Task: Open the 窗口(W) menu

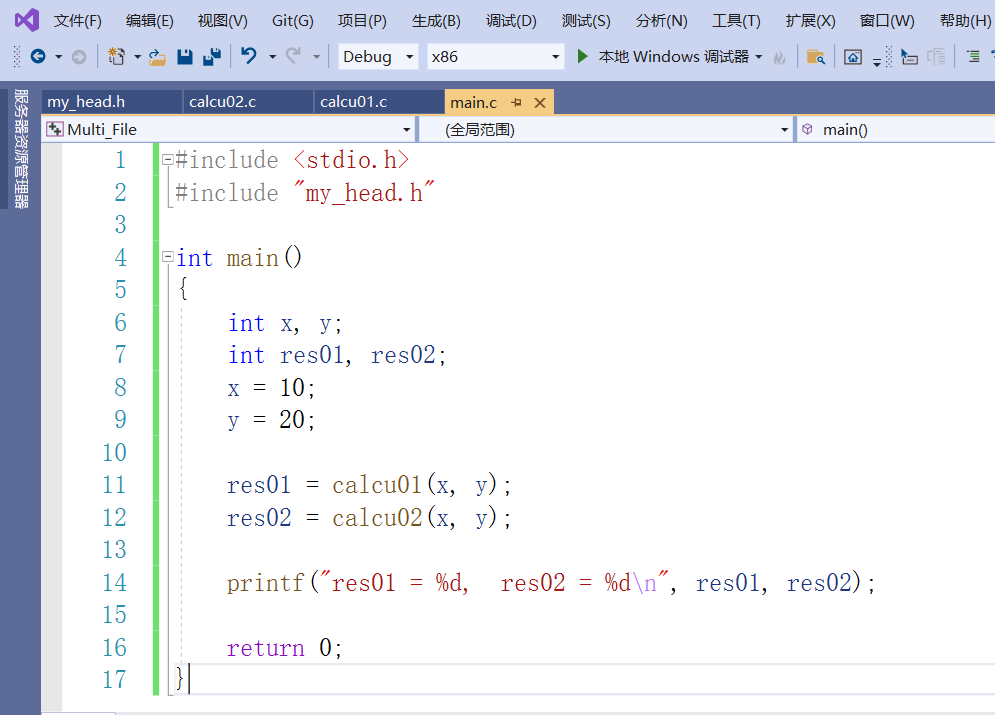Action: tap(887, 21)
